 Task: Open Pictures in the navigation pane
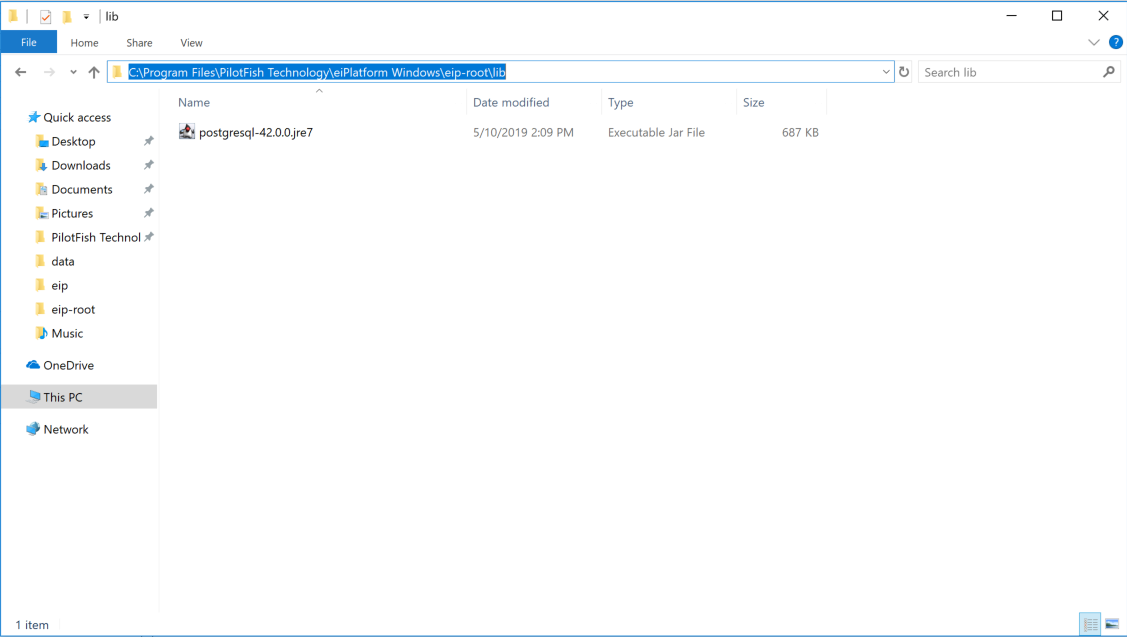pos(72,214)
